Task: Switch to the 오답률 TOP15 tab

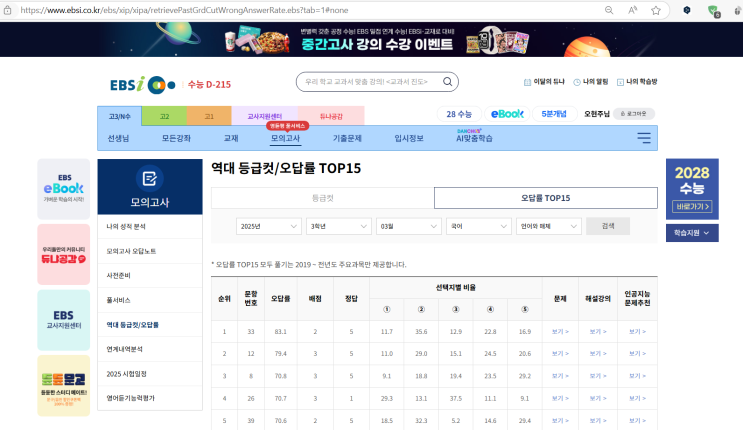Action: tap(546, 198)
